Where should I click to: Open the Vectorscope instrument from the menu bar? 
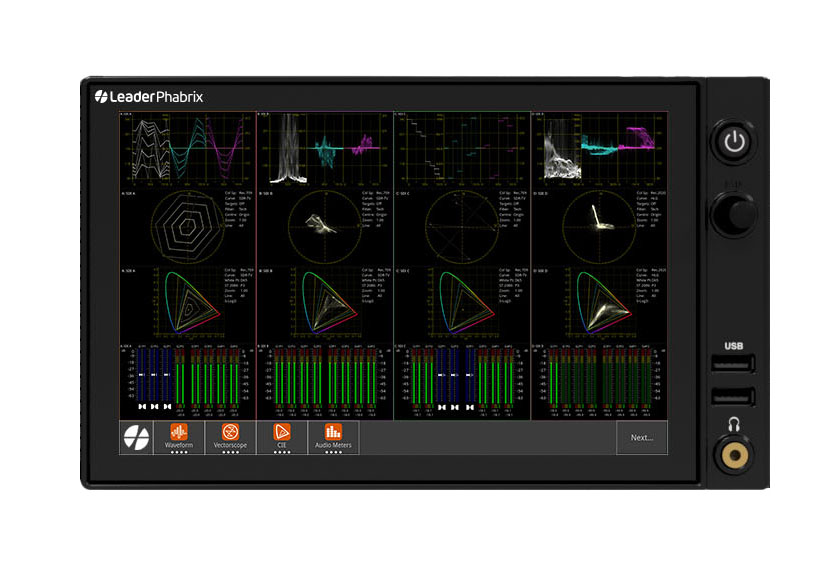230,437
